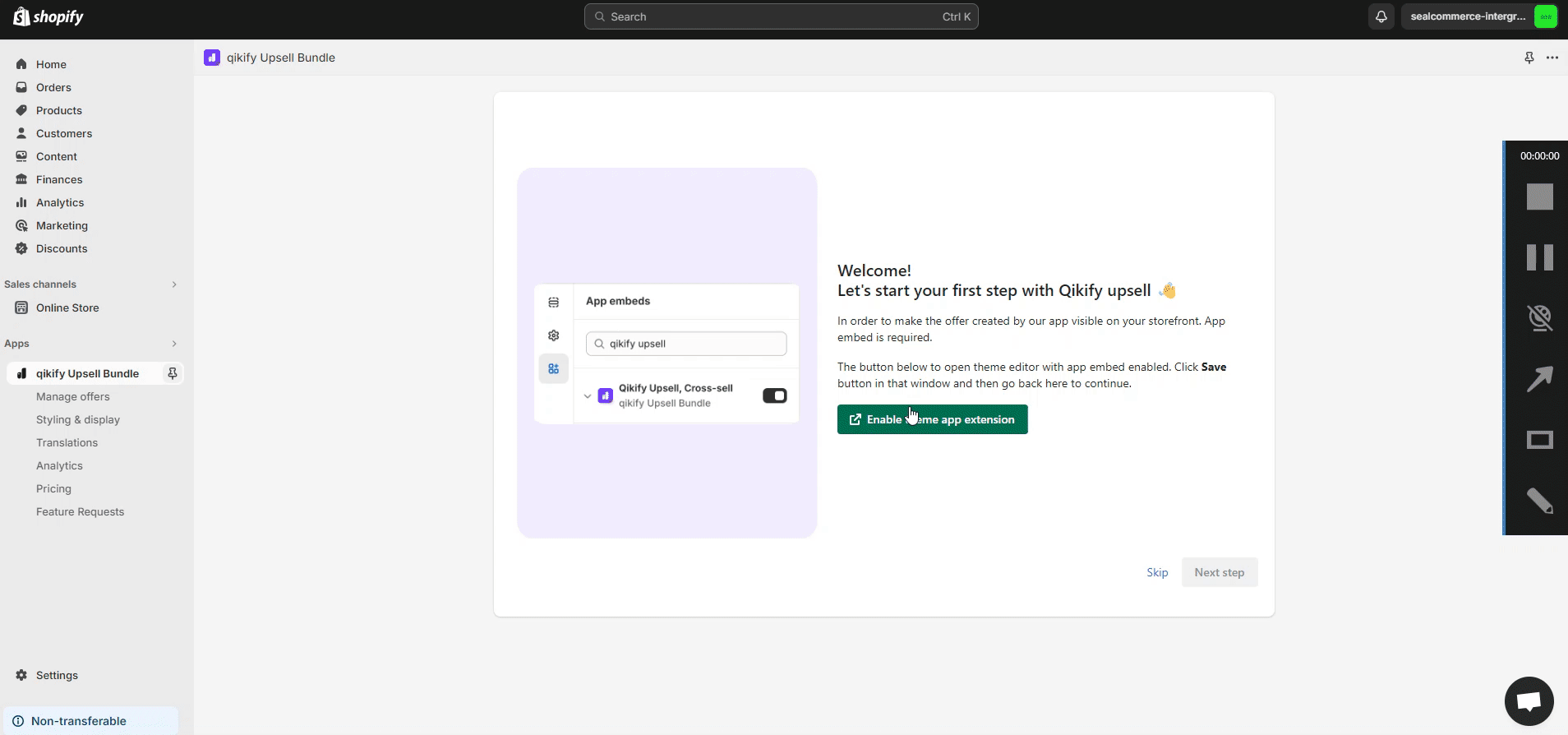Click qikify app icon in page header
This screenshot has width=1568, height=735.
tap(212, 58)
